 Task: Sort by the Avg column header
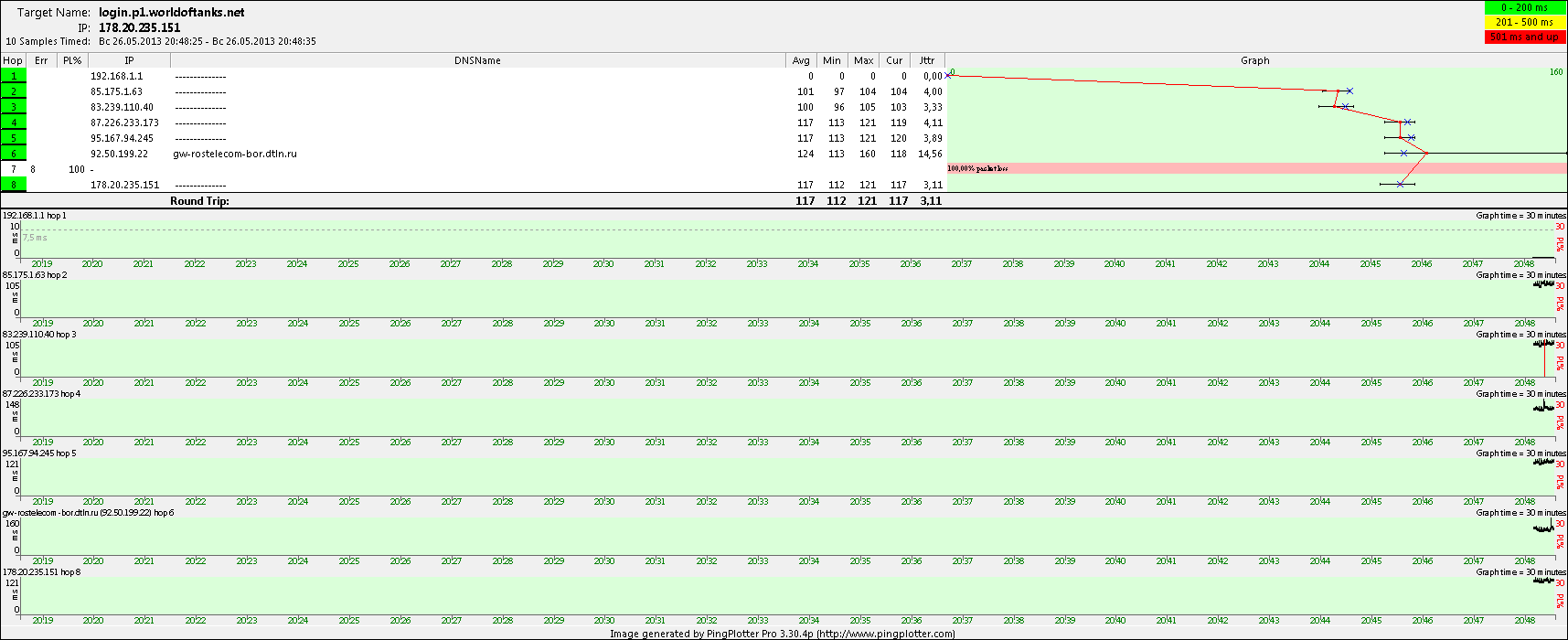coord(801,60)
